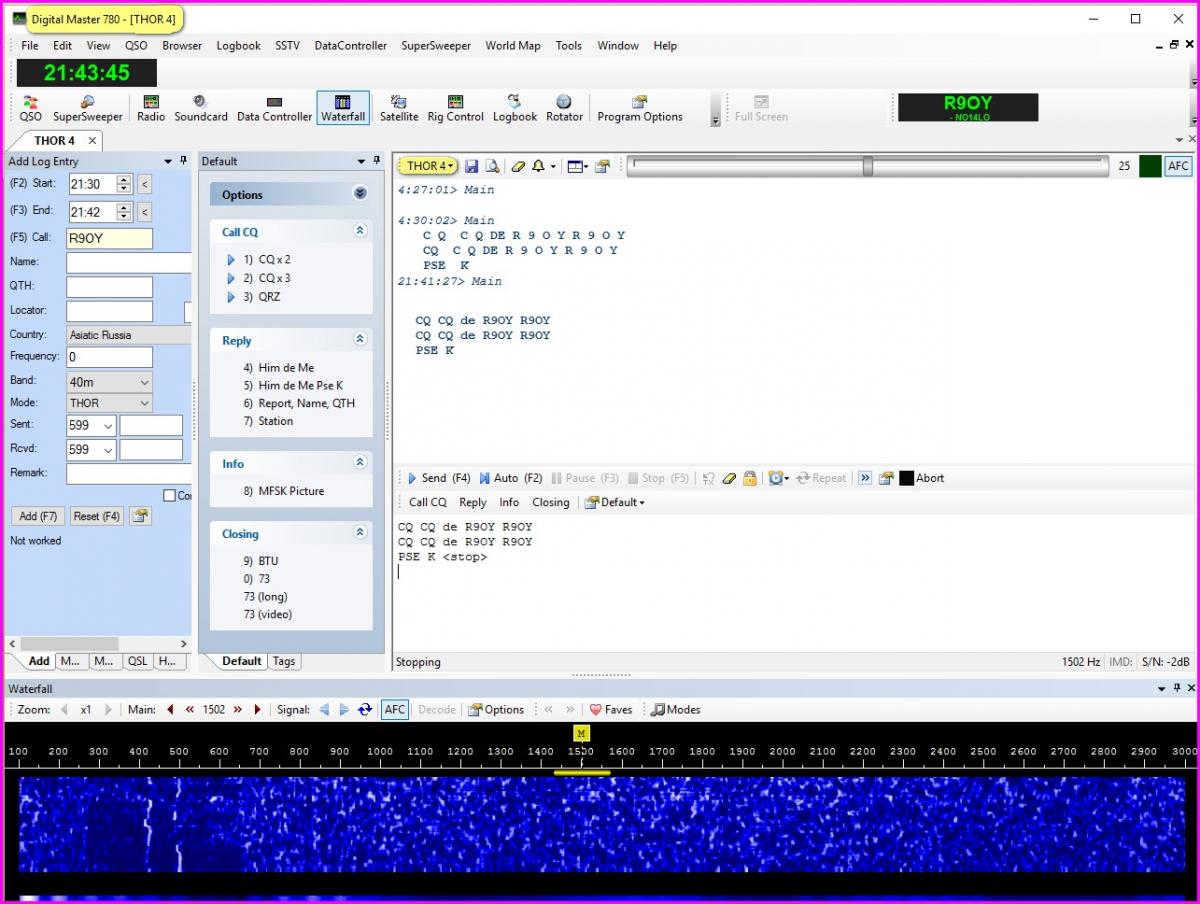Click the Soundcard toolbar icon
Viewport: 1200px width, 904px height.
click(x=201, y=108)
